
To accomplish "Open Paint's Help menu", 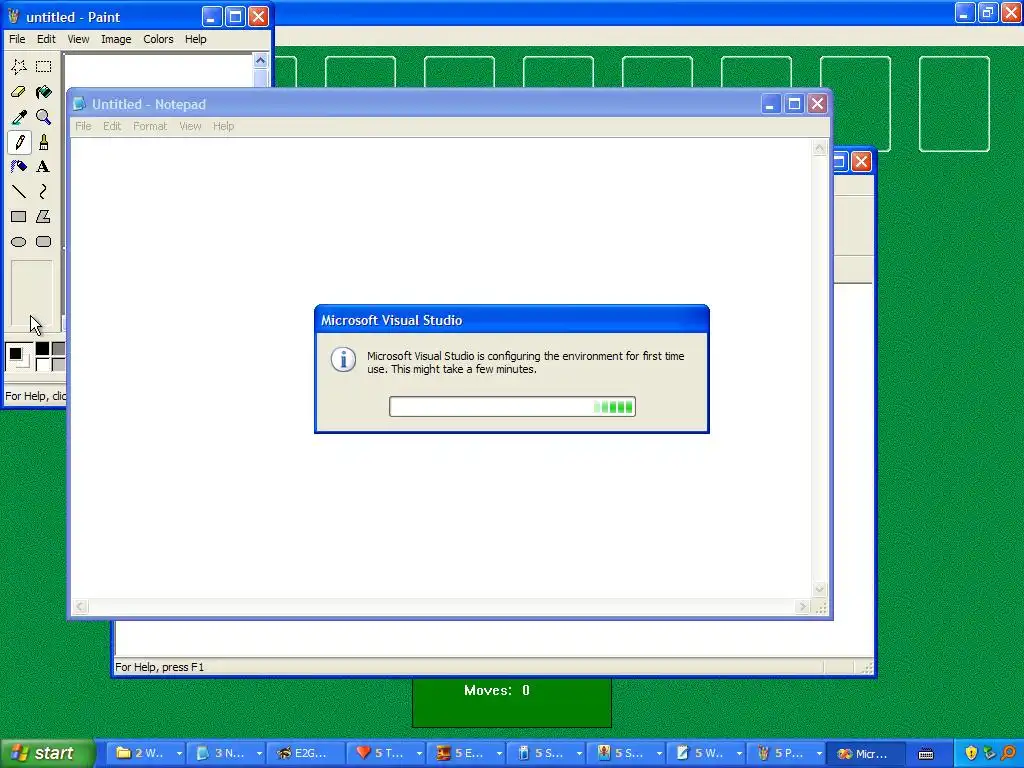I will [x=195, y=39].
